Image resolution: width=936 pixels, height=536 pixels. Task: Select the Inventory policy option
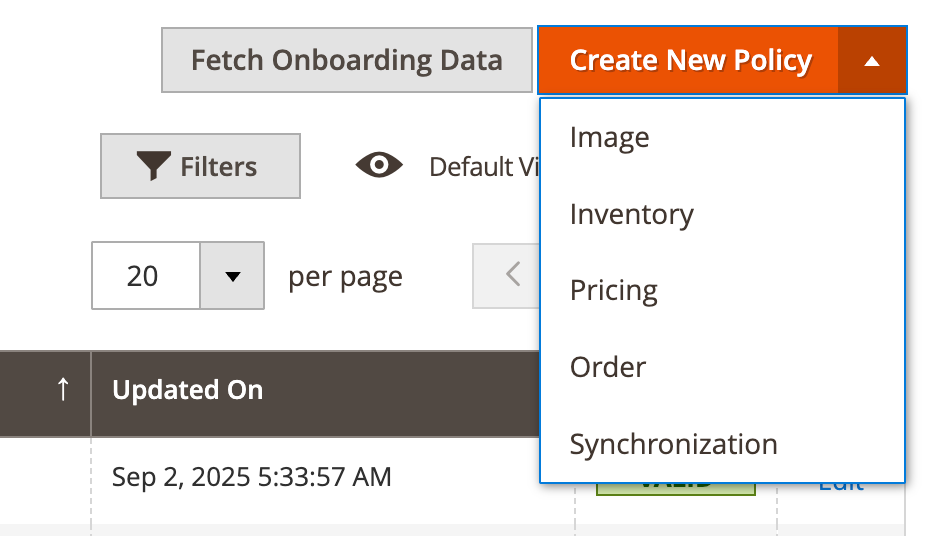tap(631, 214)
